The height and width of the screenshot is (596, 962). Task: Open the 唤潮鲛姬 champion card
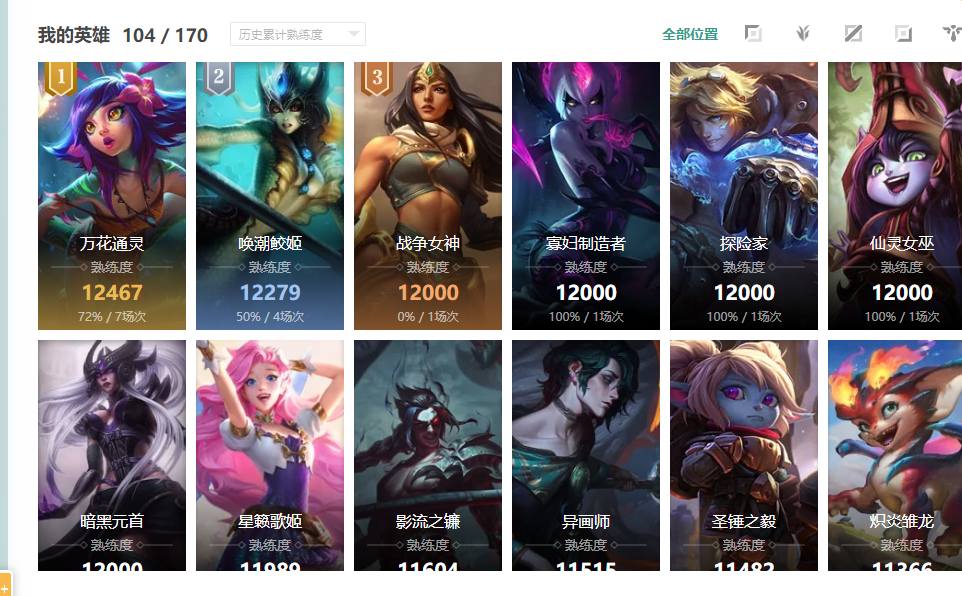point(270,196)
